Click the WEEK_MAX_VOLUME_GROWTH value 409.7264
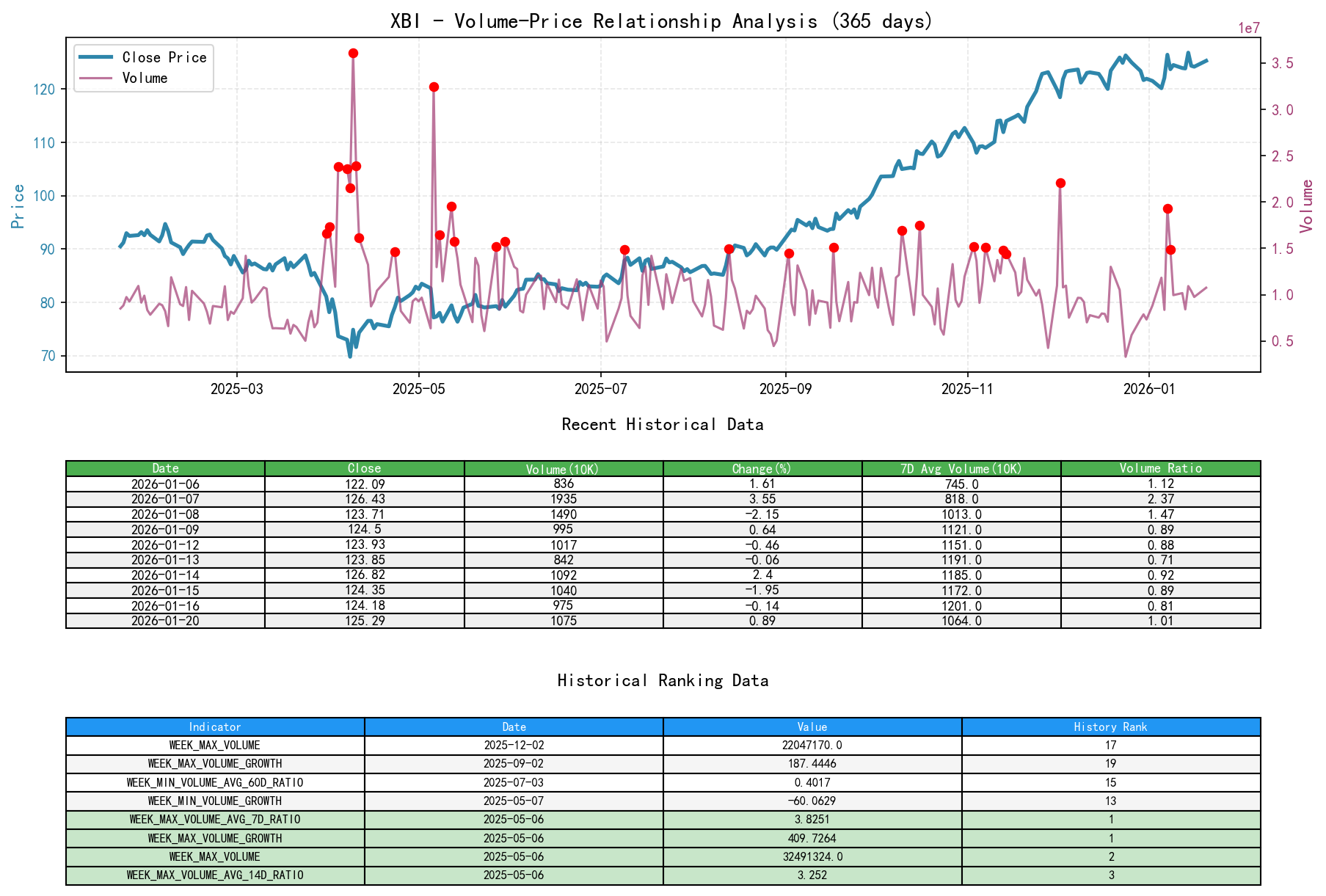The width and height of the screenshot is (1326, 896). (x=811, y=838)
